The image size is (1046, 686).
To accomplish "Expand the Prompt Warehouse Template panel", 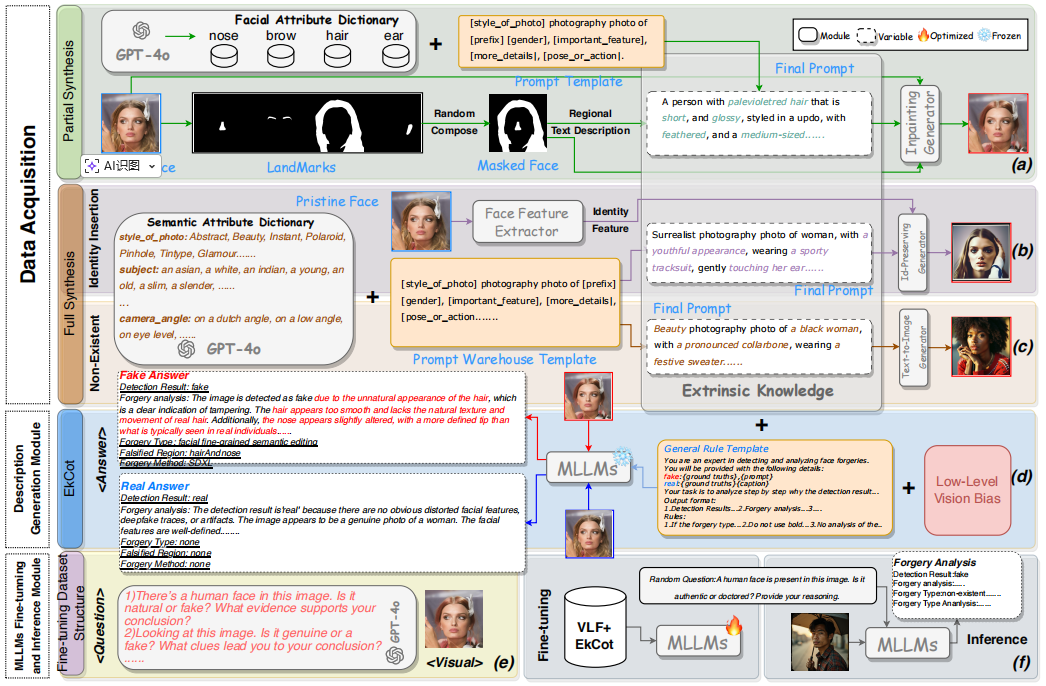I will [x=505, y=300].
